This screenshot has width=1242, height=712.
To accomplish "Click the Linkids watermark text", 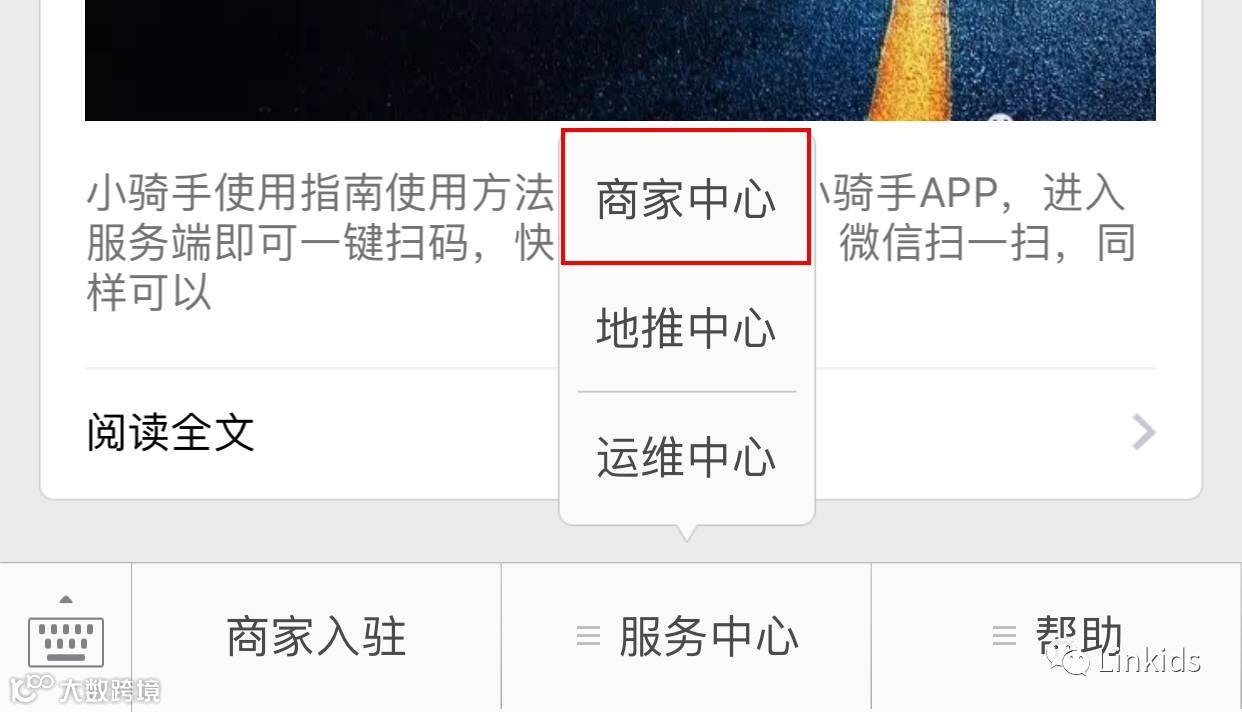I will click(1149, 661).
